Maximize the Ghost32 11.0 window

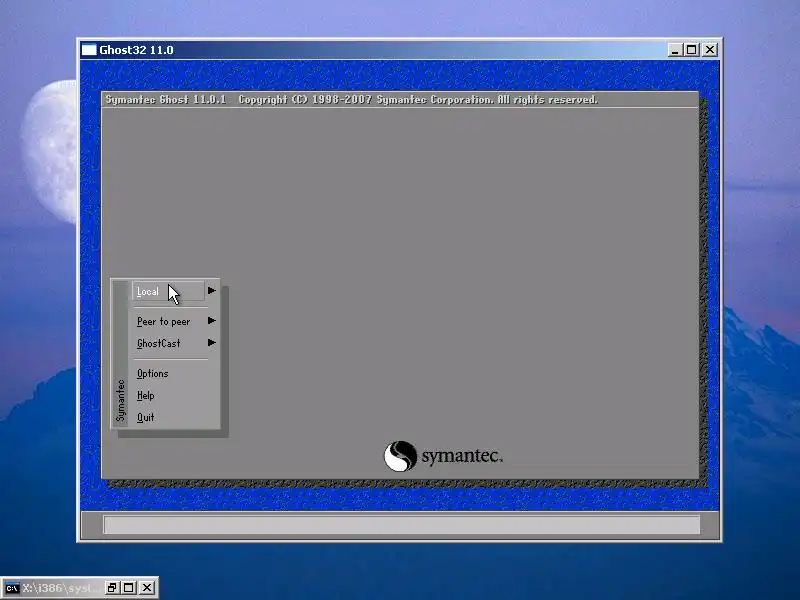pyautogui.click(x=691, y=49)
